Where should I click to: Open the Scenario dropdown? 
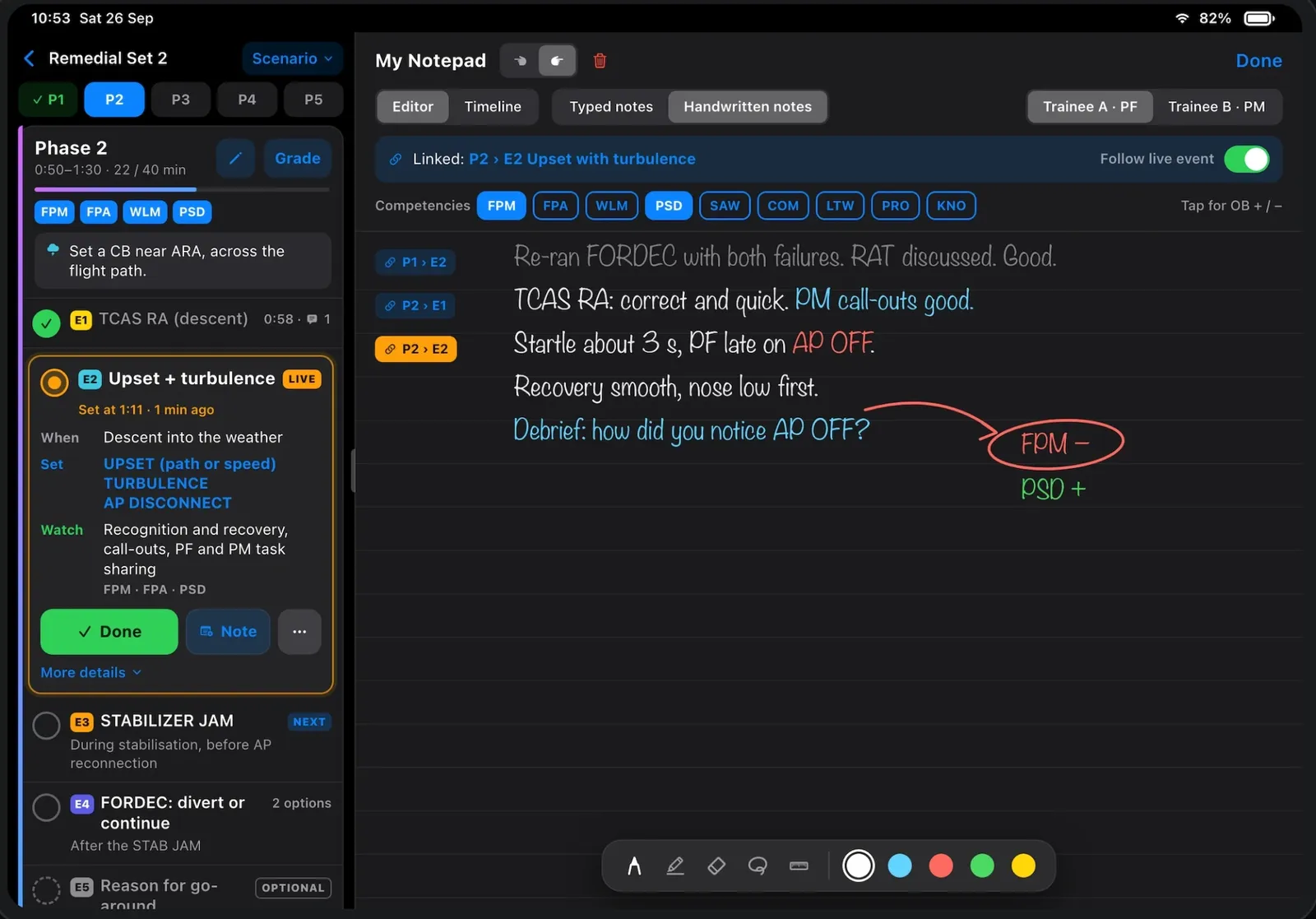(293, 58)
